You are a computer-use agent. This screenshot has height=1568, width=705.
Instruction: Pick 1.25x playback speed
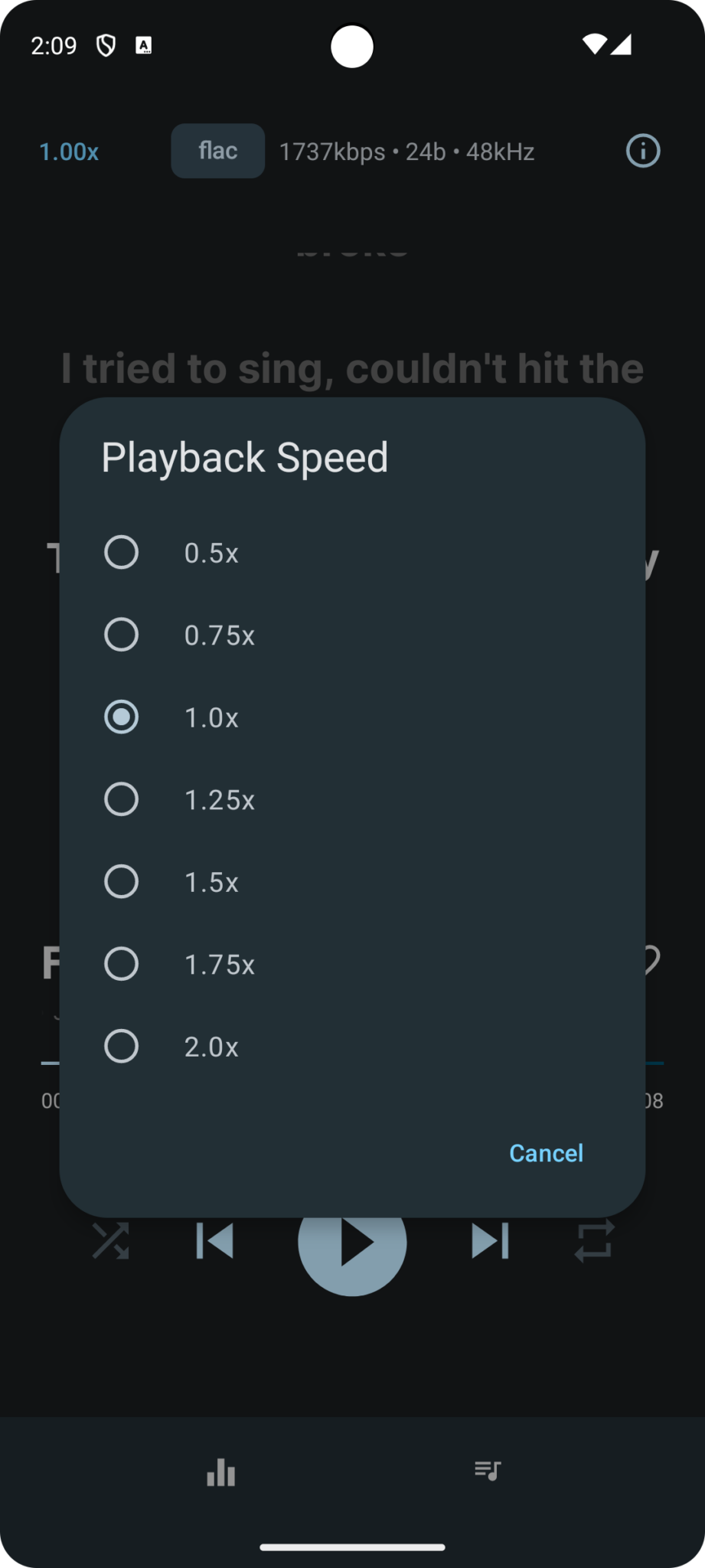[x=122, y=799]
